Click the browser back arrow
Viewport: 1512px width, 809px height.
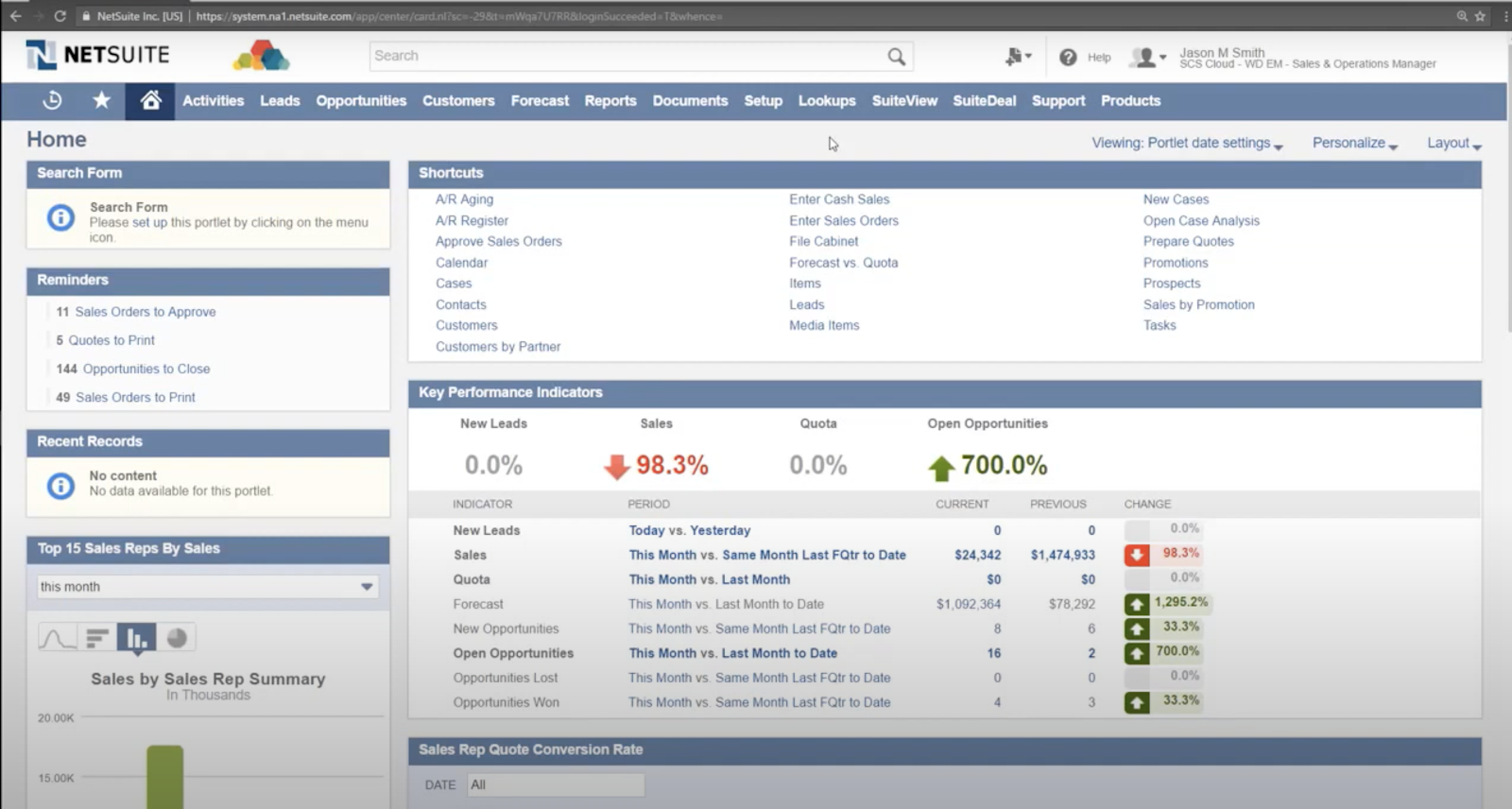click(15, 16)
